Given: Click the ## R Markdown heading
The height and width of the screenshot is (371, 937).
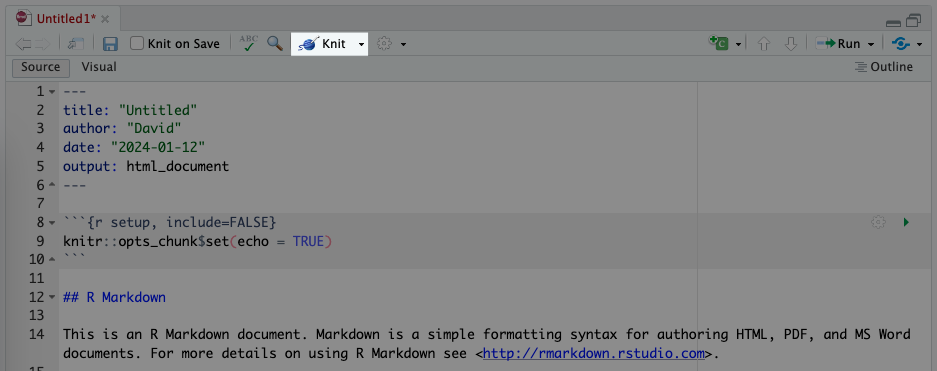Looking at the screenshot, I should point(114,297).
